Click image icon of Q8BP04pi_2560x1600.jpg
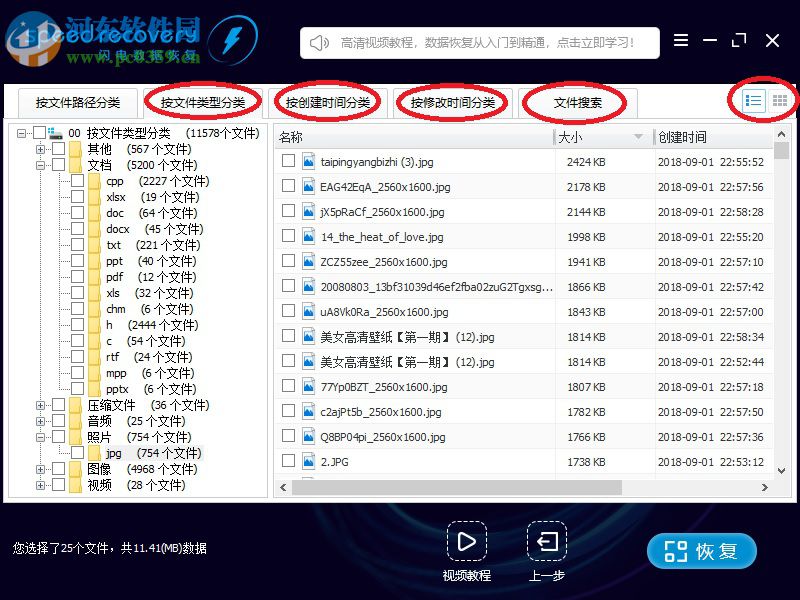This screenshot has width=800, height=600. tap(308, 437)
